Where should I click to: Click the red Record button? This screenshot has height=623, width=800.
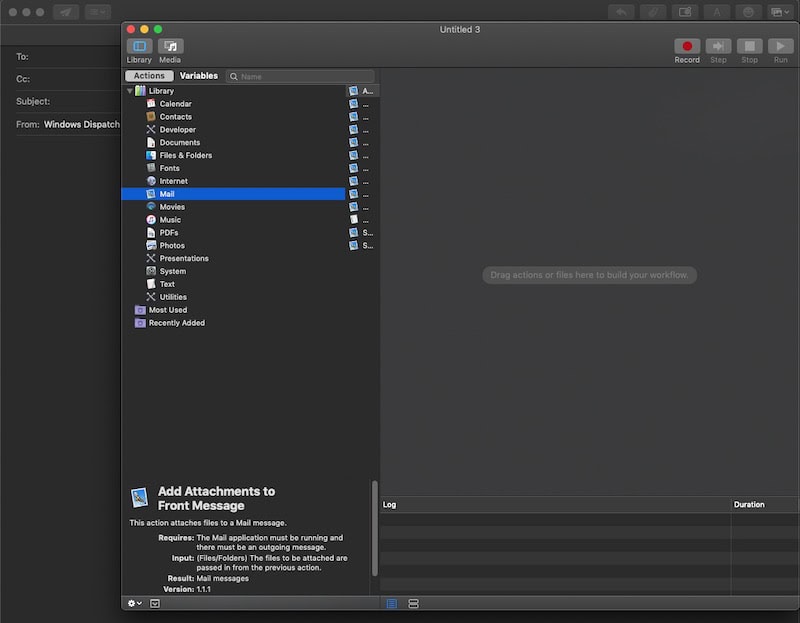coord(687,46)
